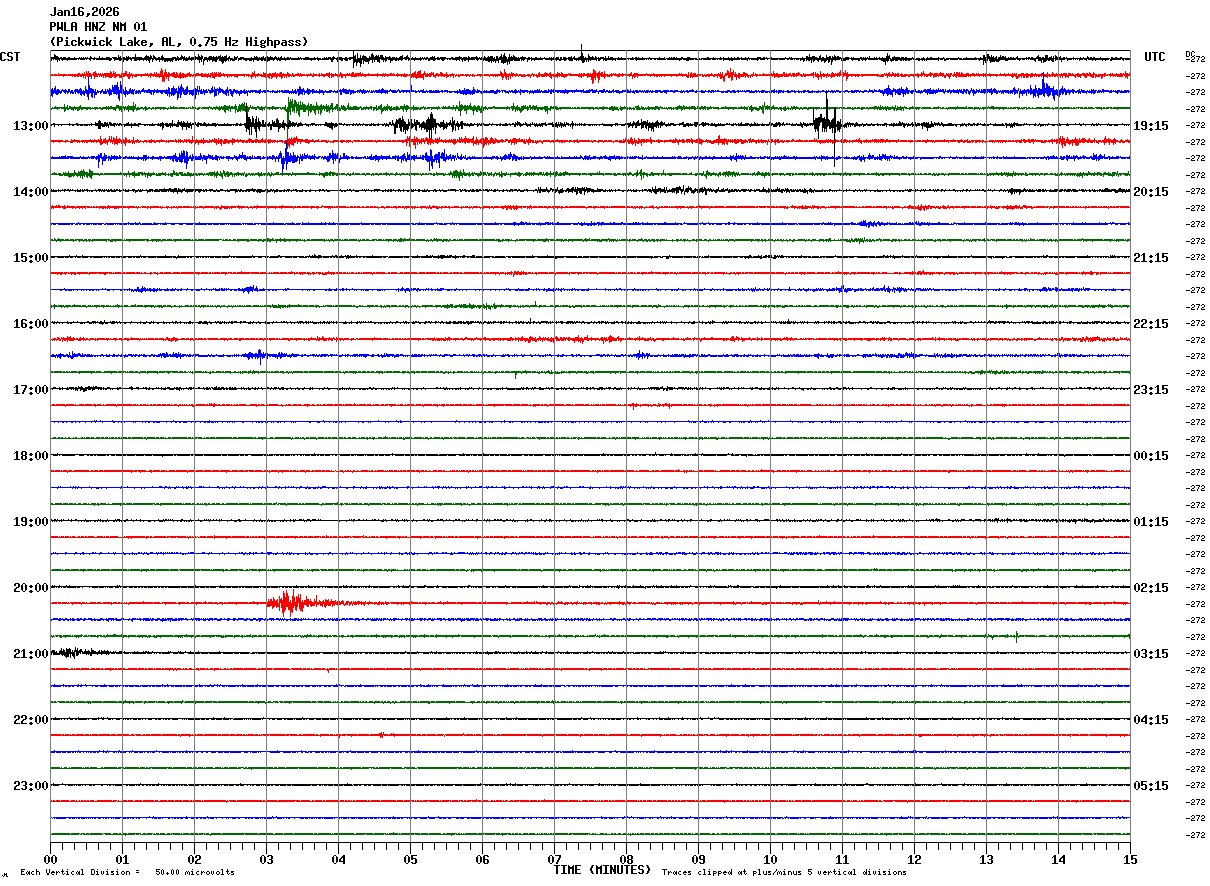The width and height of the screenshot is (1210, 886).
Task: Click the red seismic burst after 20:00
Action: 291,602
